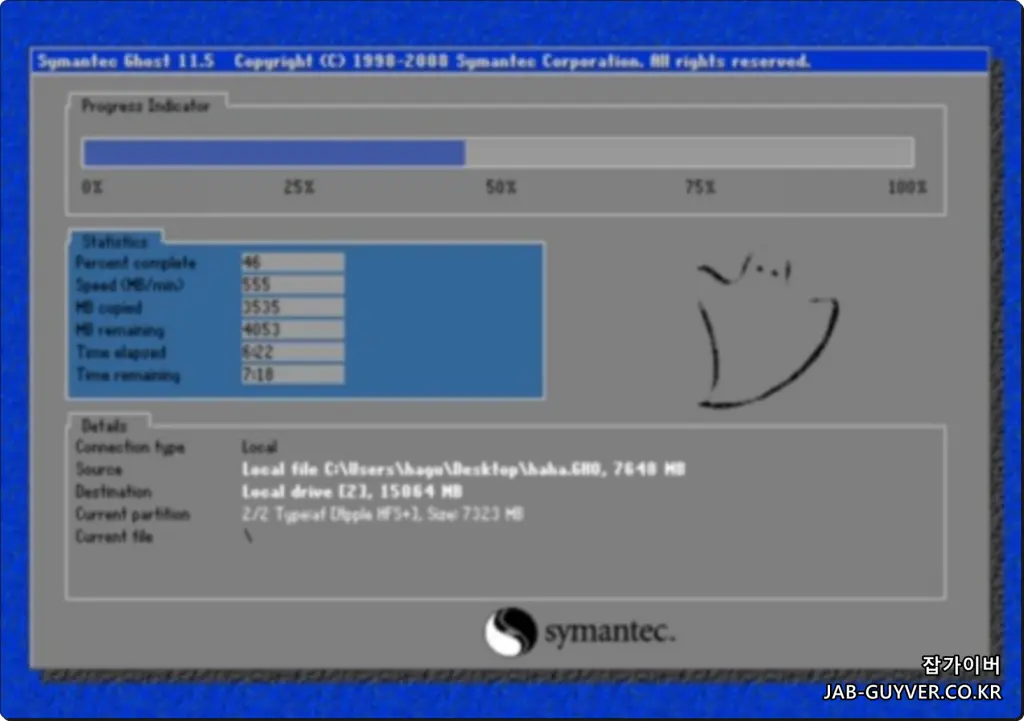
Task: Click the current file backslash value
Action: point(248,536)
